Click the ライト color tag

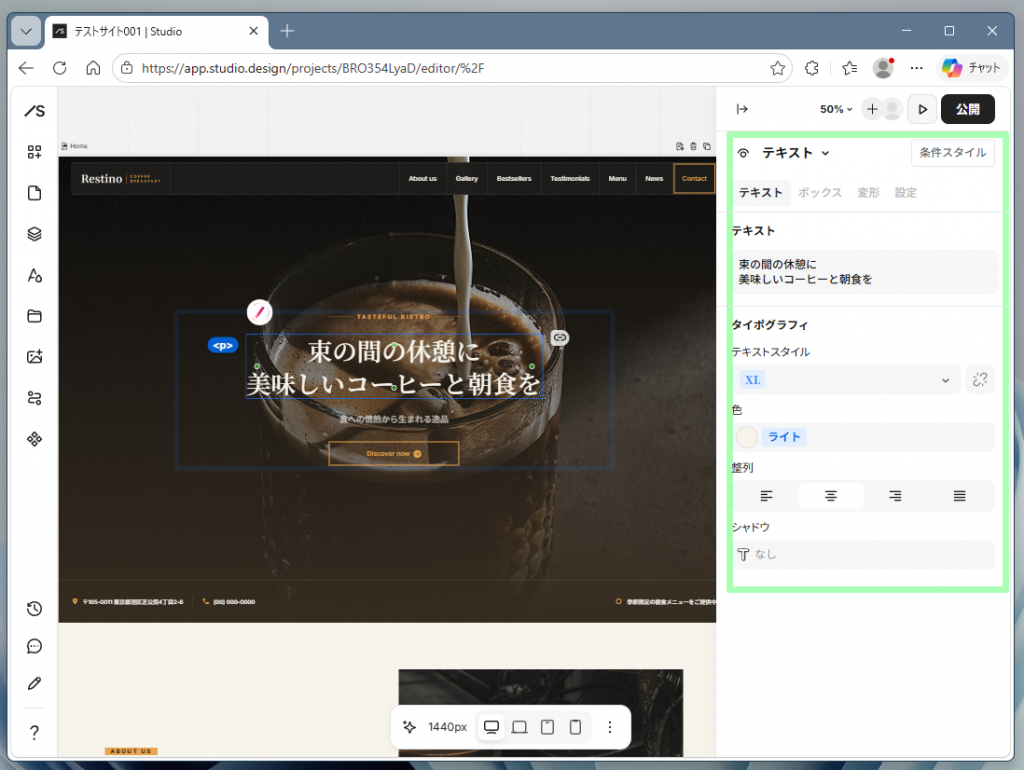(784, 437)
